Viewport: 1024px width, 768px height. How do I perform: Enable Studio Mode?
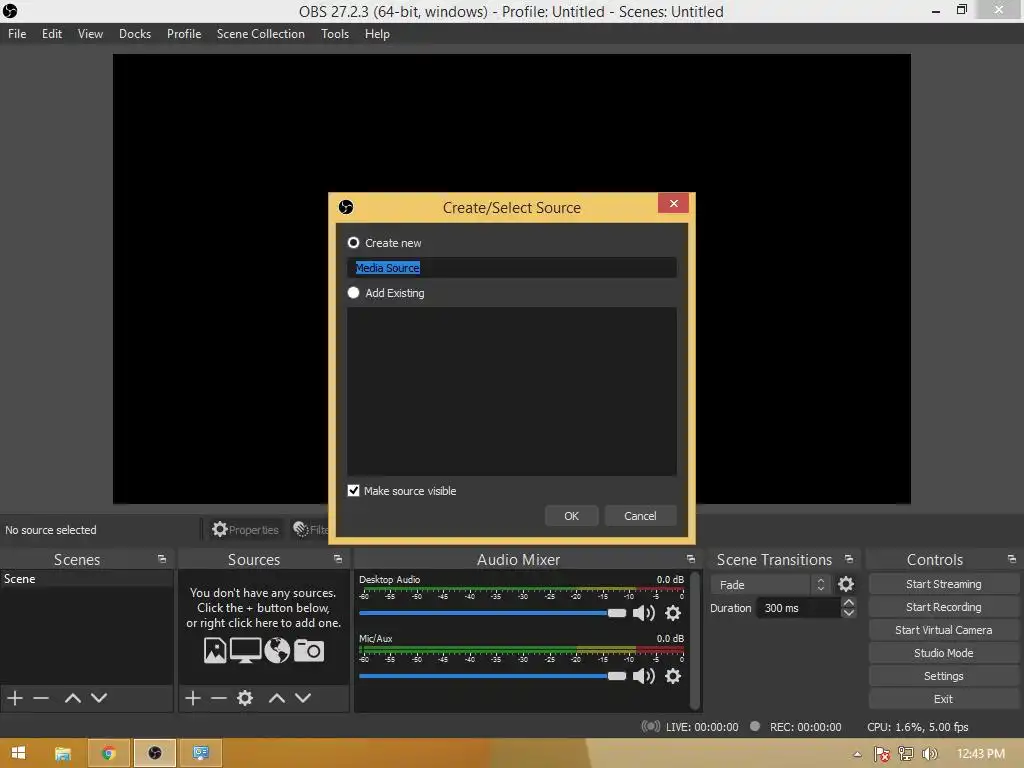(x=944, y=652)
